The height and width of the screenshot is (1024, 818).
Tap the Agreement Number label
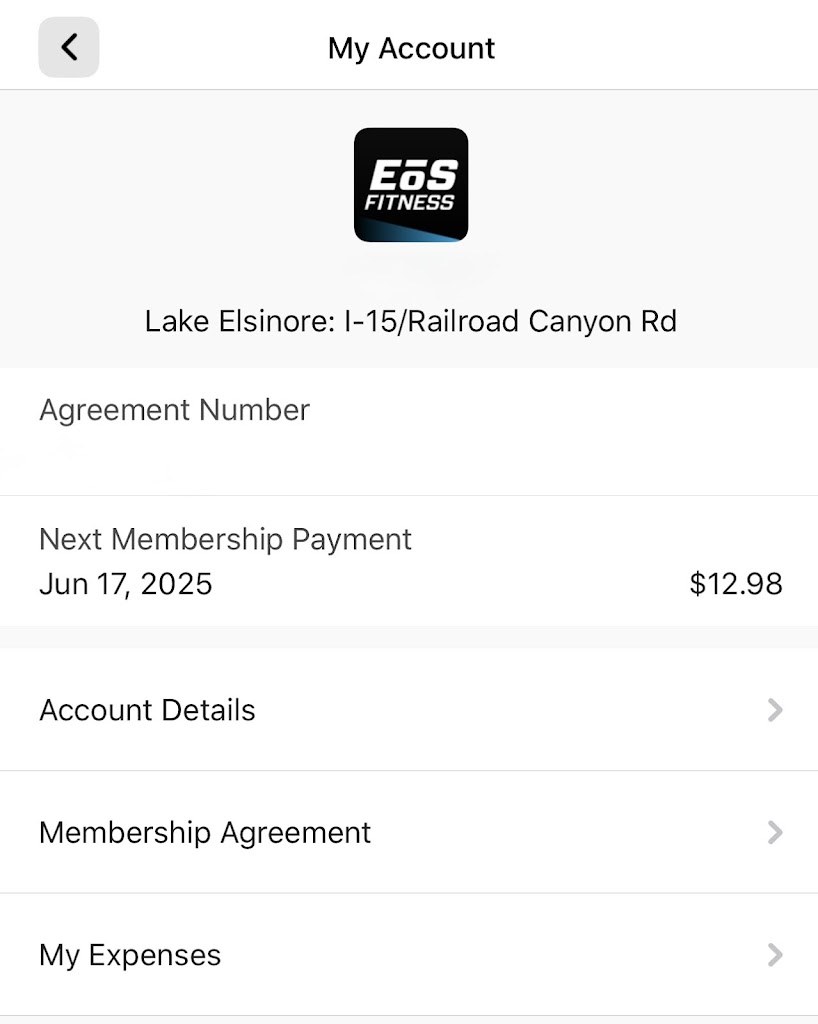pos(174,410)
